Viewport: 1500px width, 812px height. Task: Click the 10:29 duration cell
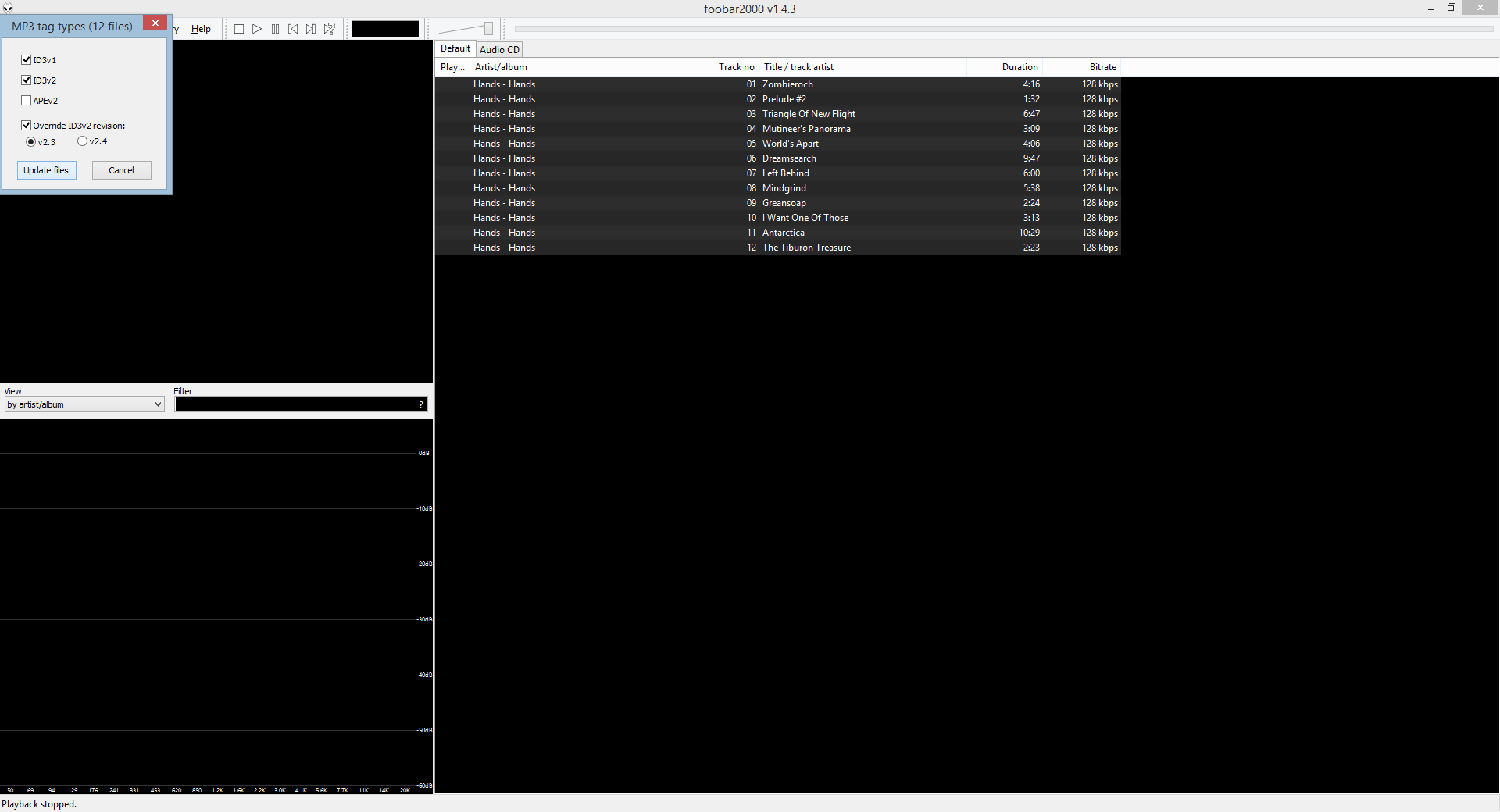[x=1029, y=233]
